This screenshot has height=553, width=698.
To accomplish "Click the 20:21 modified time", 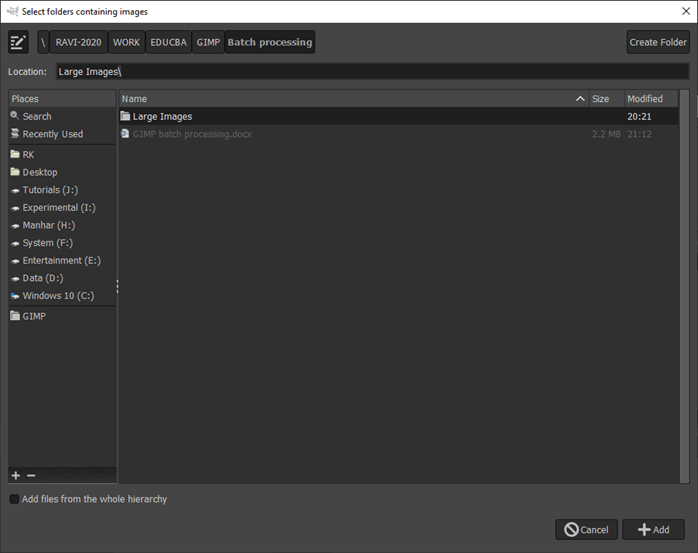I will tap(639, 116).
